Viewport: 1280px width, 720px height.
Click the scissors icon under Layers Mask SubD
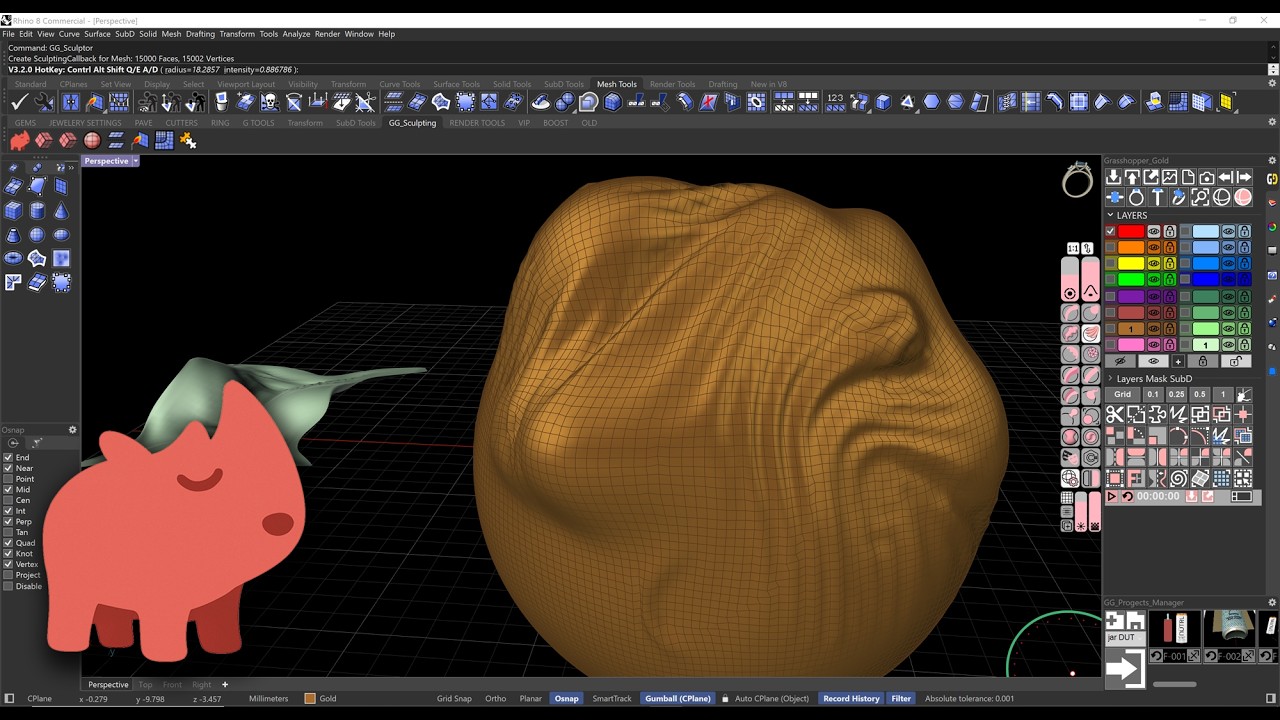coord(1114,414)
